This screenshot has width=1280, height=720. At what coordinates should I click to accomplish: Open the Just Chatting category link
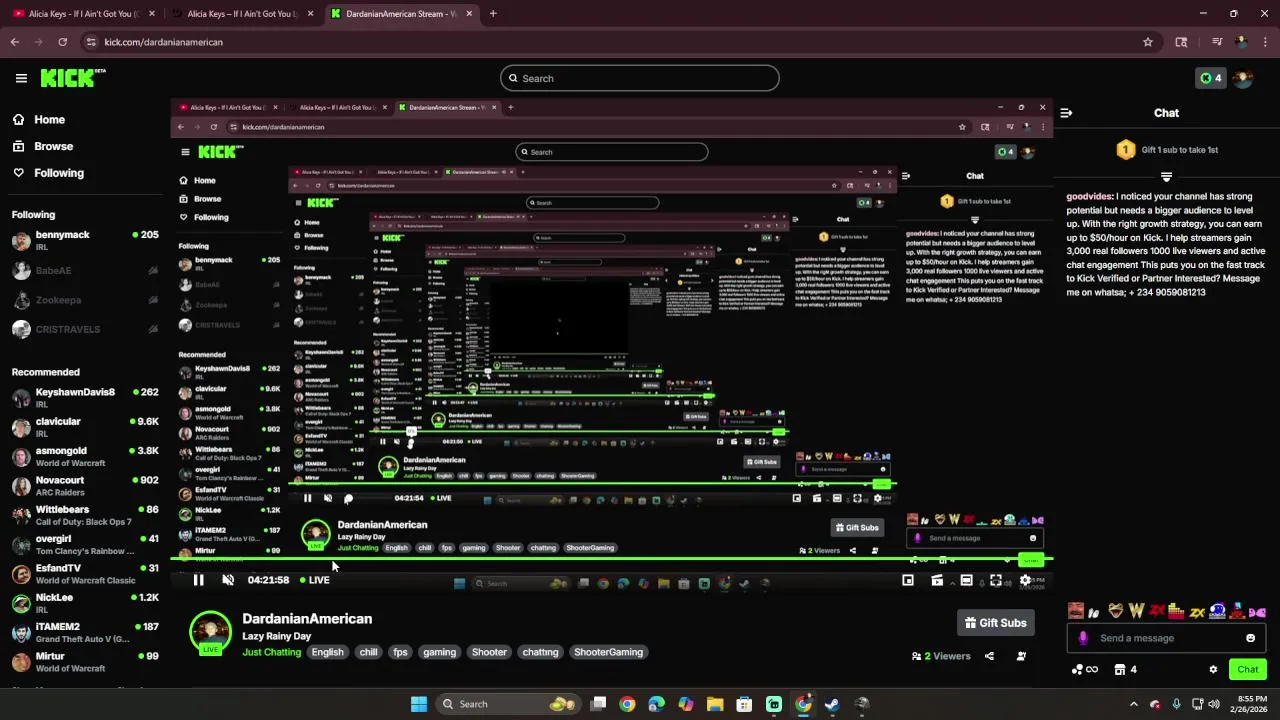click(x=271, y=652)
